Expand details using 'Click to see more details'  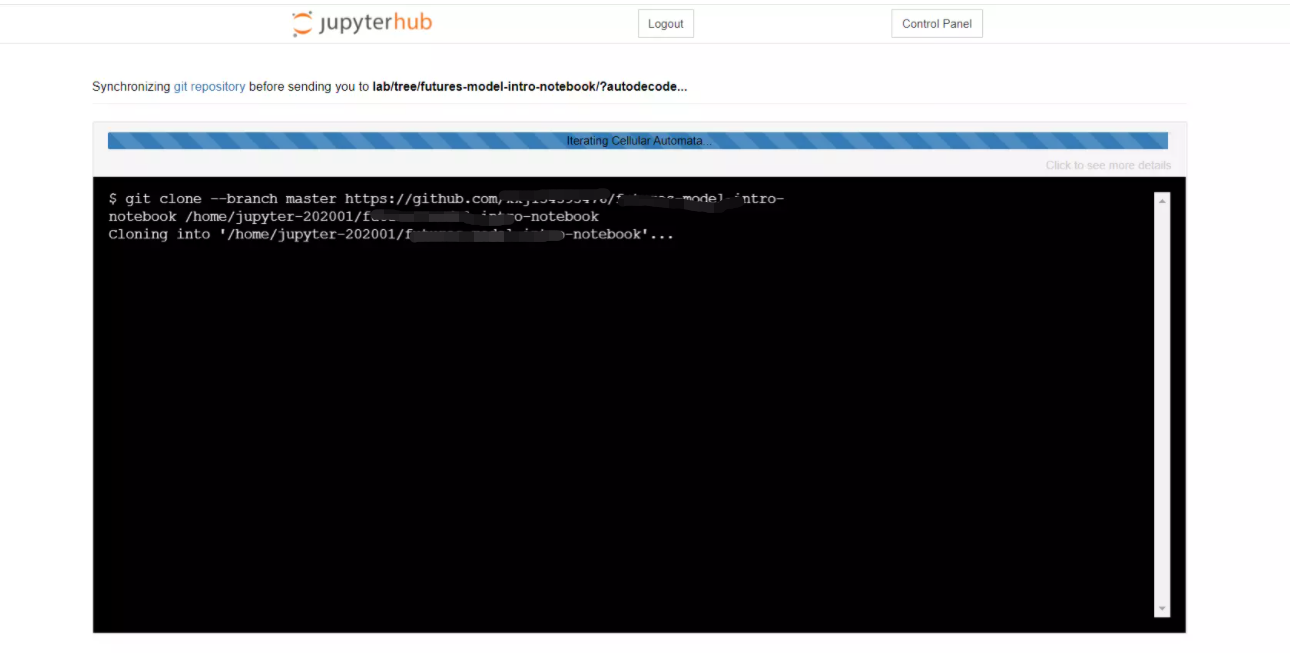tap(1110, 164)
